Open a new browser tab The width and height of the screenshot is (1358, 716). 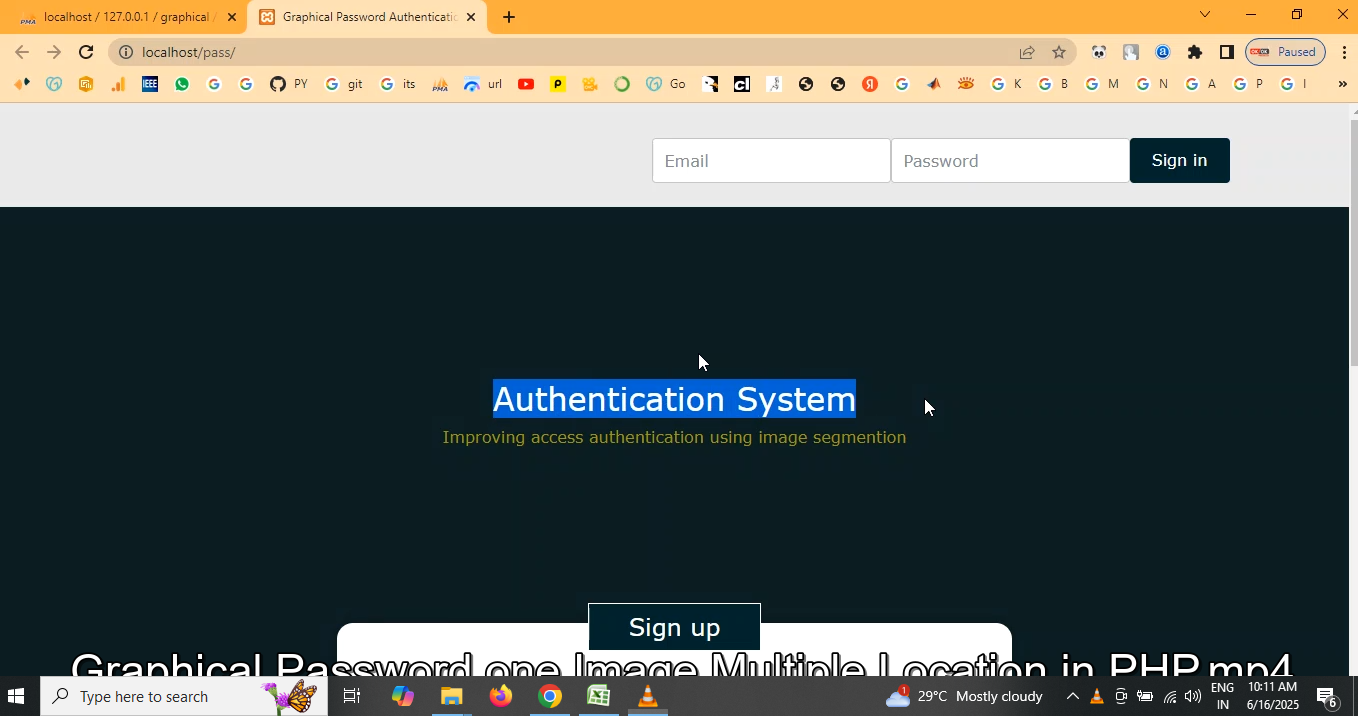[509, 17]
